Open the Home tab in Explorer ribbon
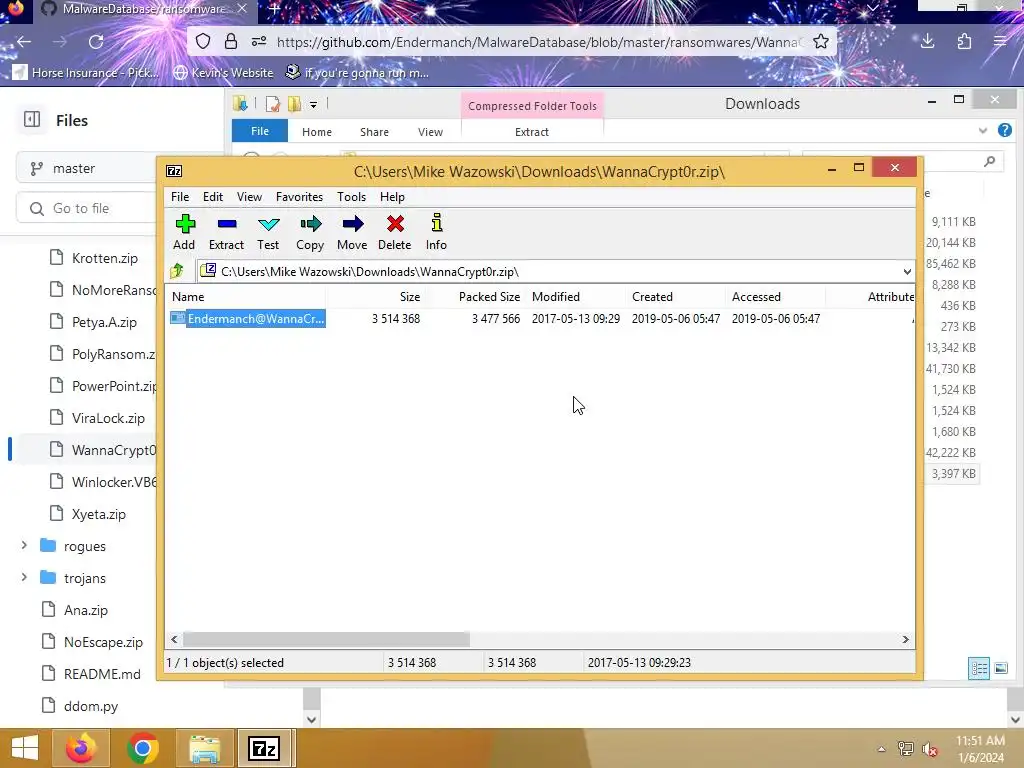The height and width of the screenshot is (768, 1024). click(x=317, y=132)
